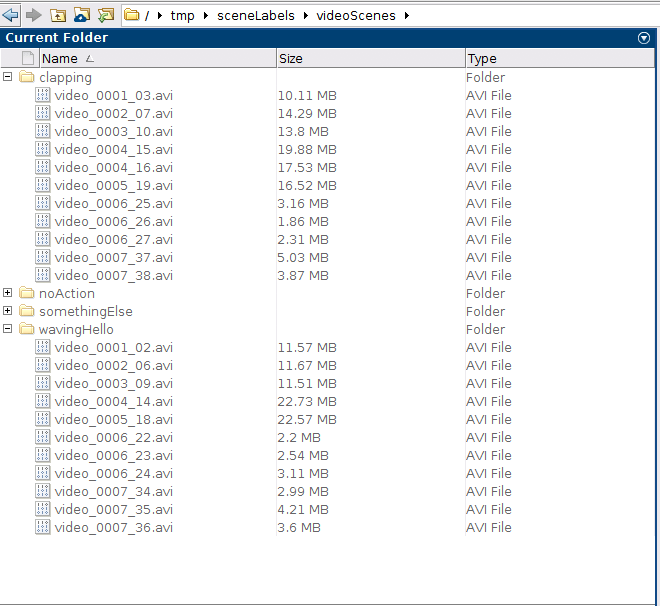Viewport: 660px width, 606px height.
Task: Select video_0001_03.avi in the clapping folder
Action: 113,95
